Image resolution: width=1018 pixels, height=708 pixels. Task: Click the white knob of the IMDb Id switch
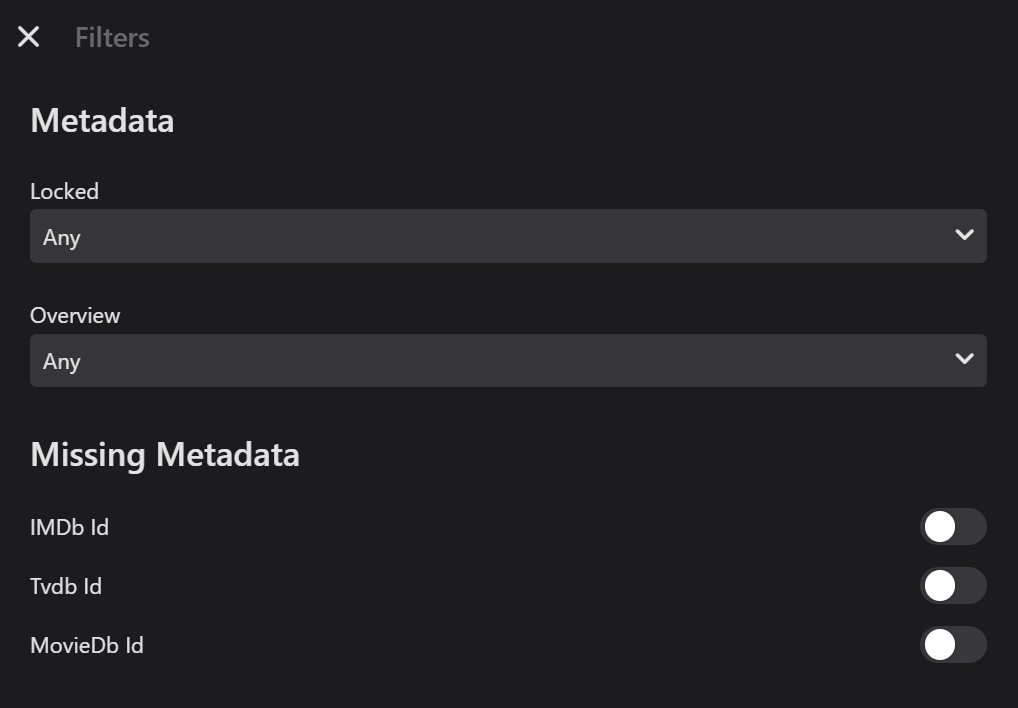[x=940, y=527]
